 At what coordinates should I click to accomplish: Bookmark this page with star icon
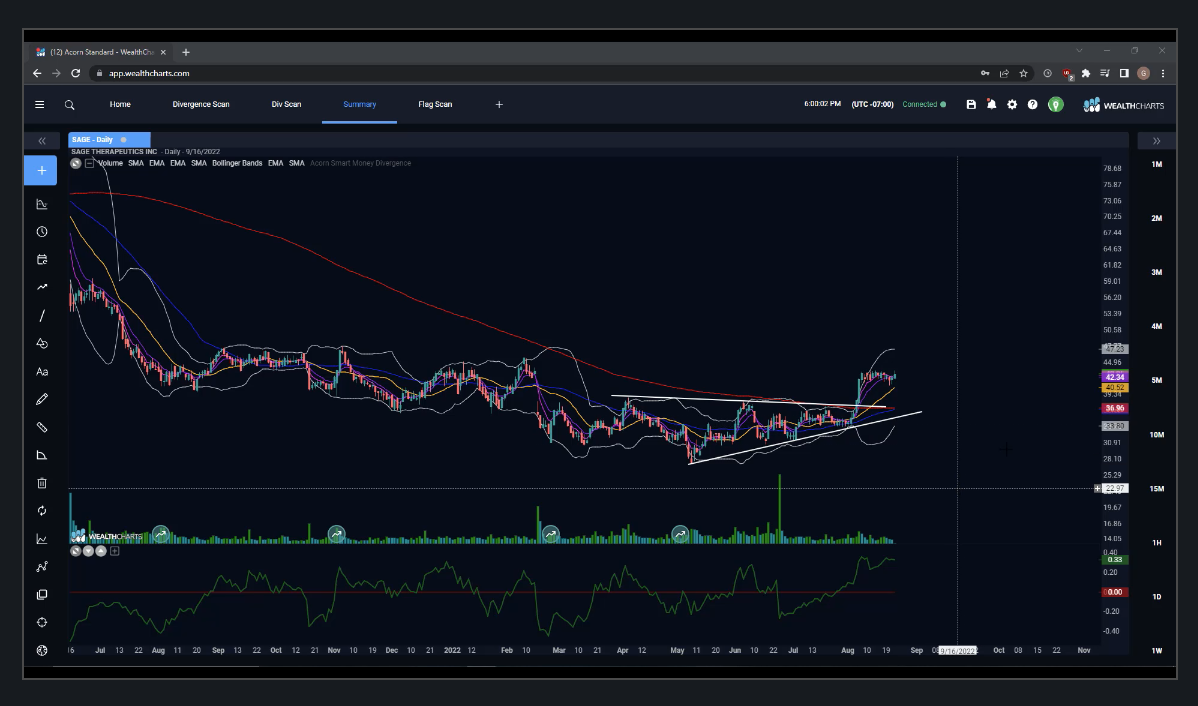click(x=1024, y=73)
